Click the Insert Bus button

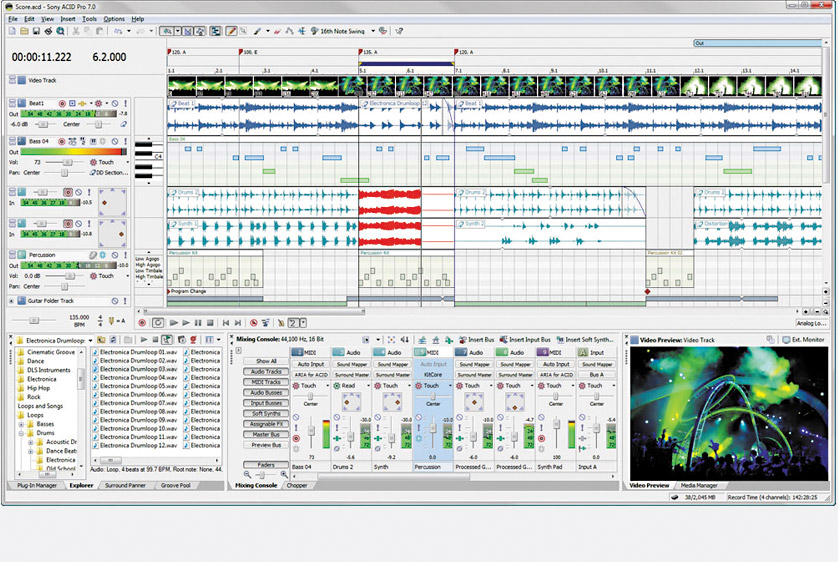474,340
